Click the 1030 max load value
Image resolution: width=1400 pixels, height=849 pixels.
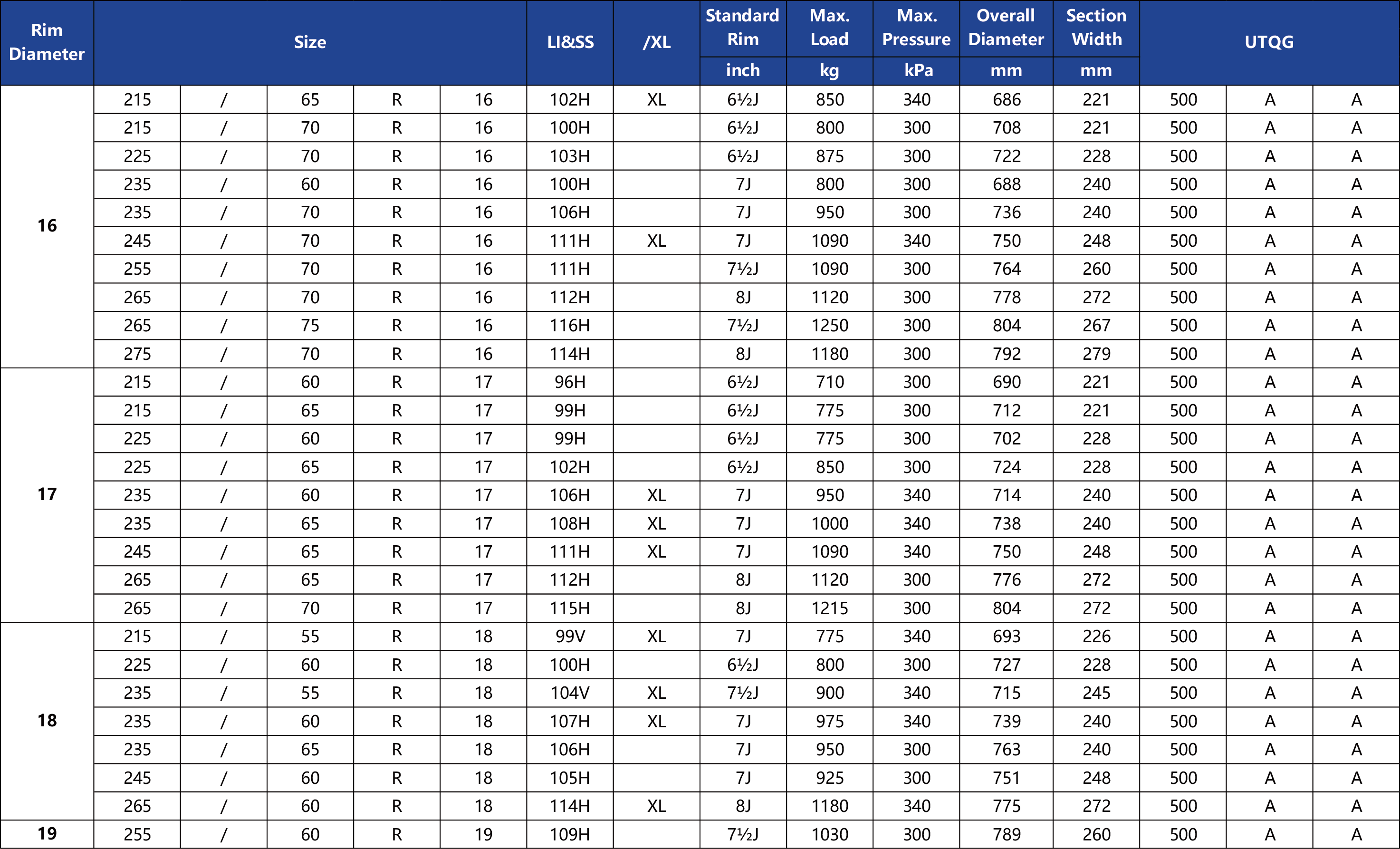coord(830,834)
